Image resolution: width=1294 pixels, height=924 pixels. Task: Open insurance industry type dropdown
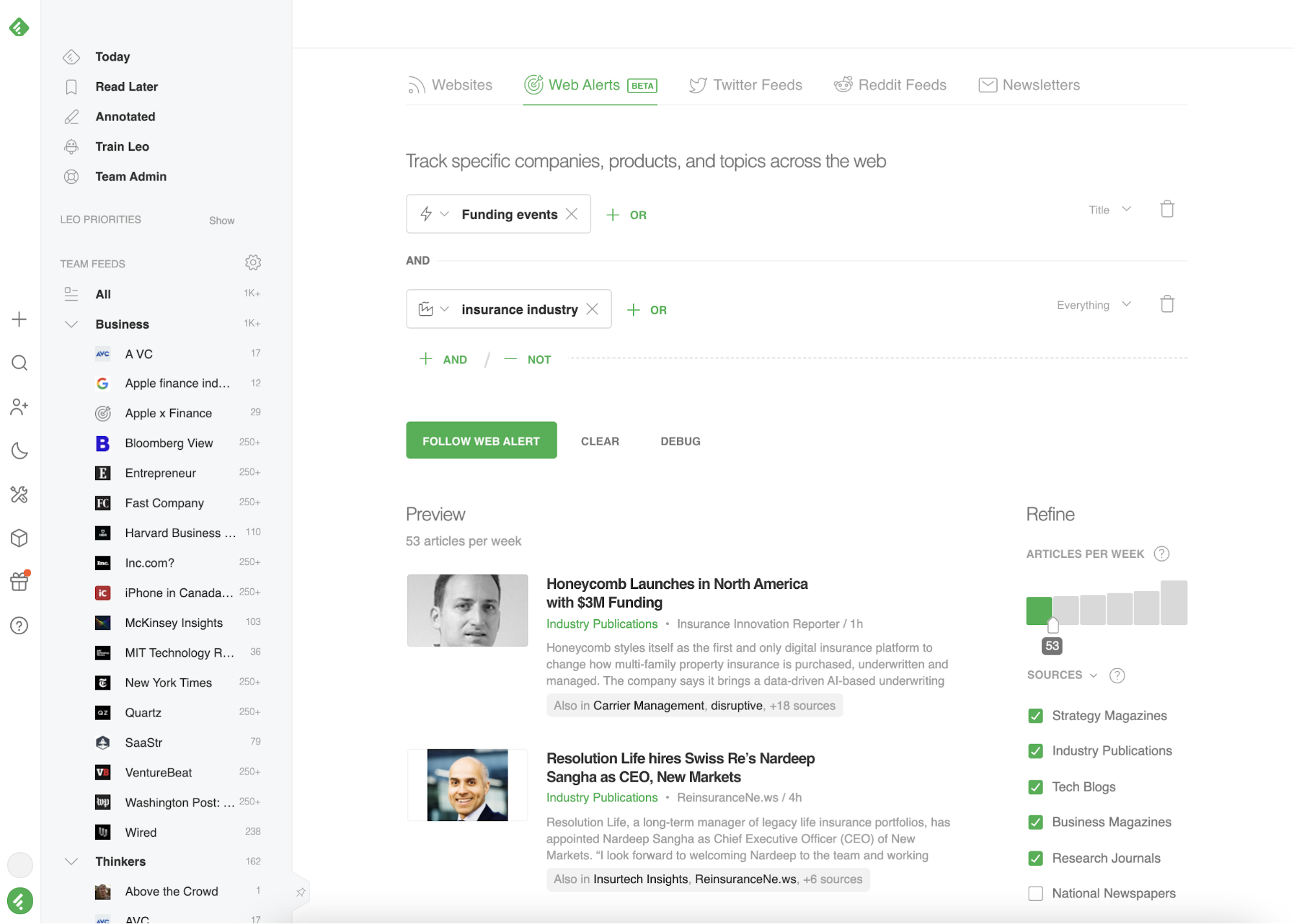(x=434, y=309)
